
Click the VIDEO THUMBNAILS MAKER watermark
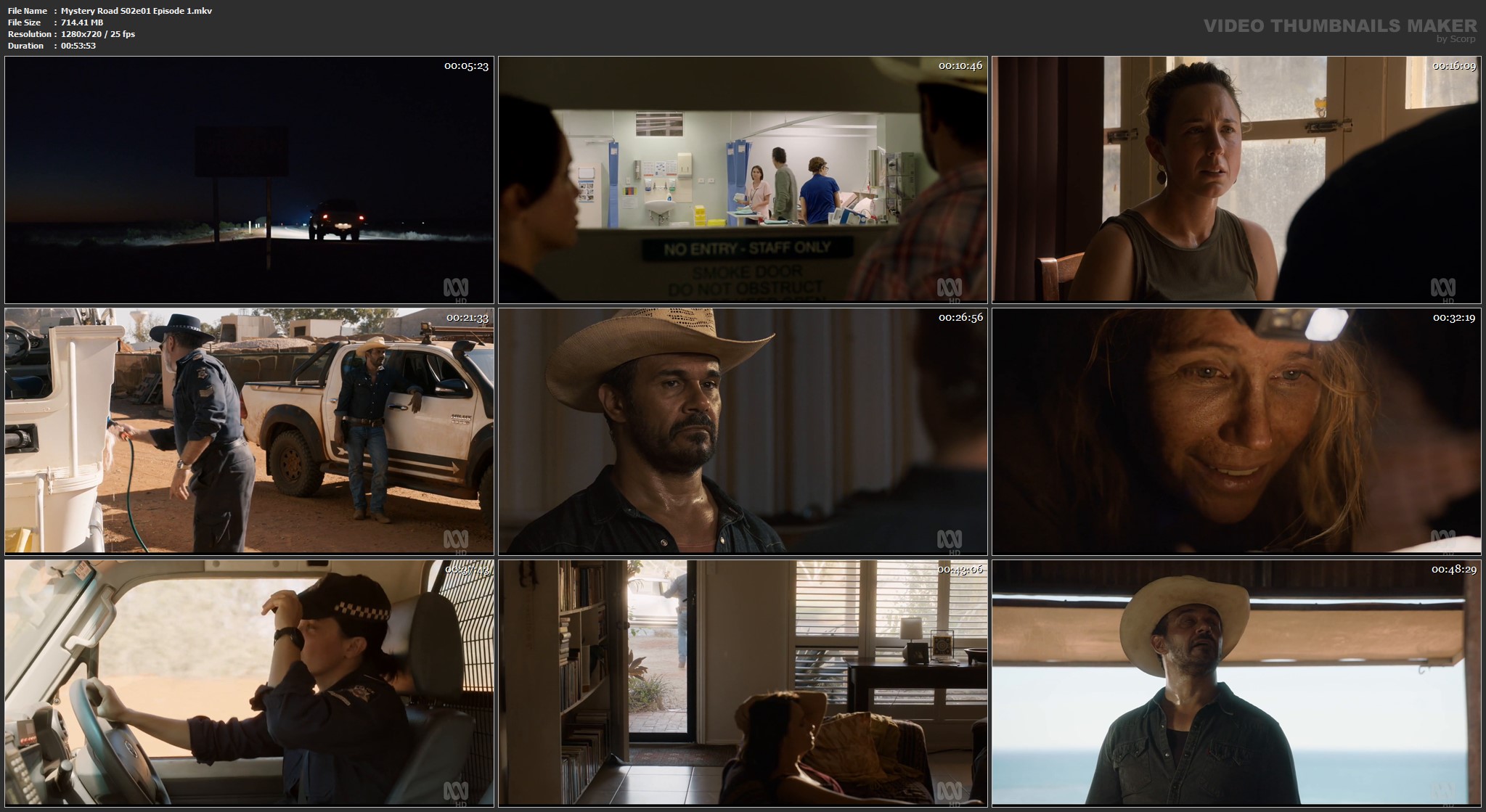[x=1339, y=27]
